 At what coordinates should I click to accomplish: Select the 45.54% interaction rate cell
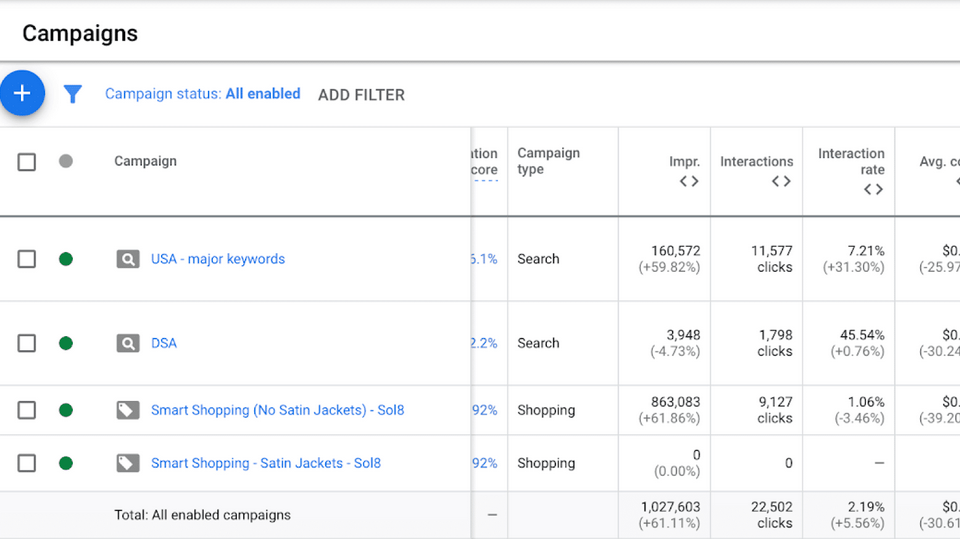tap(857, 343)
